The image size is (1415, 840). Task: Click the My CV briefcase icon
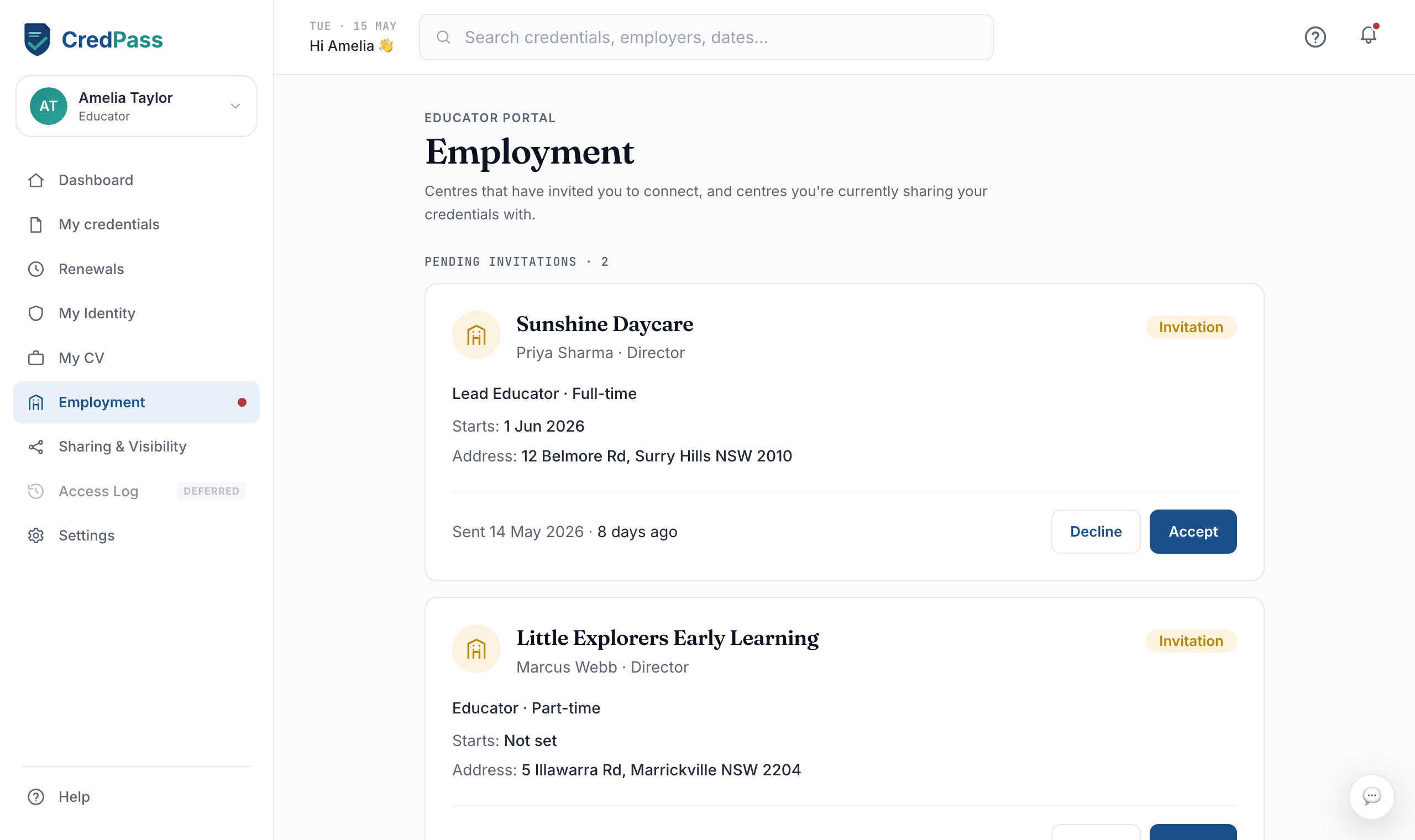36,358
